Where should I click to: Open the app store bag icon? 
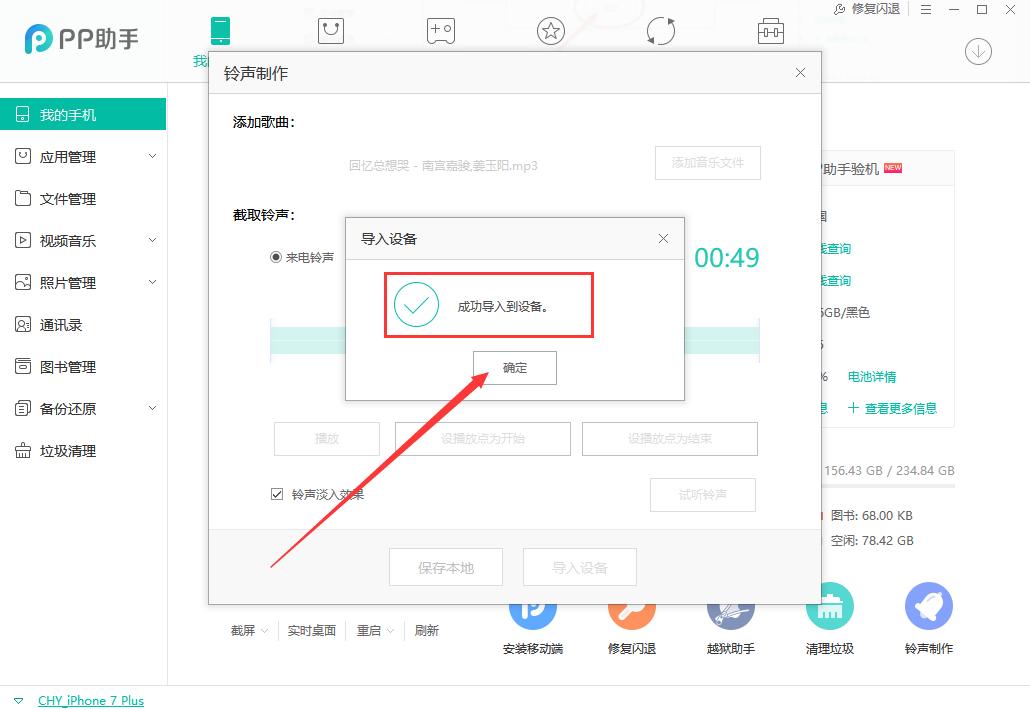click(x=330, y=31)
